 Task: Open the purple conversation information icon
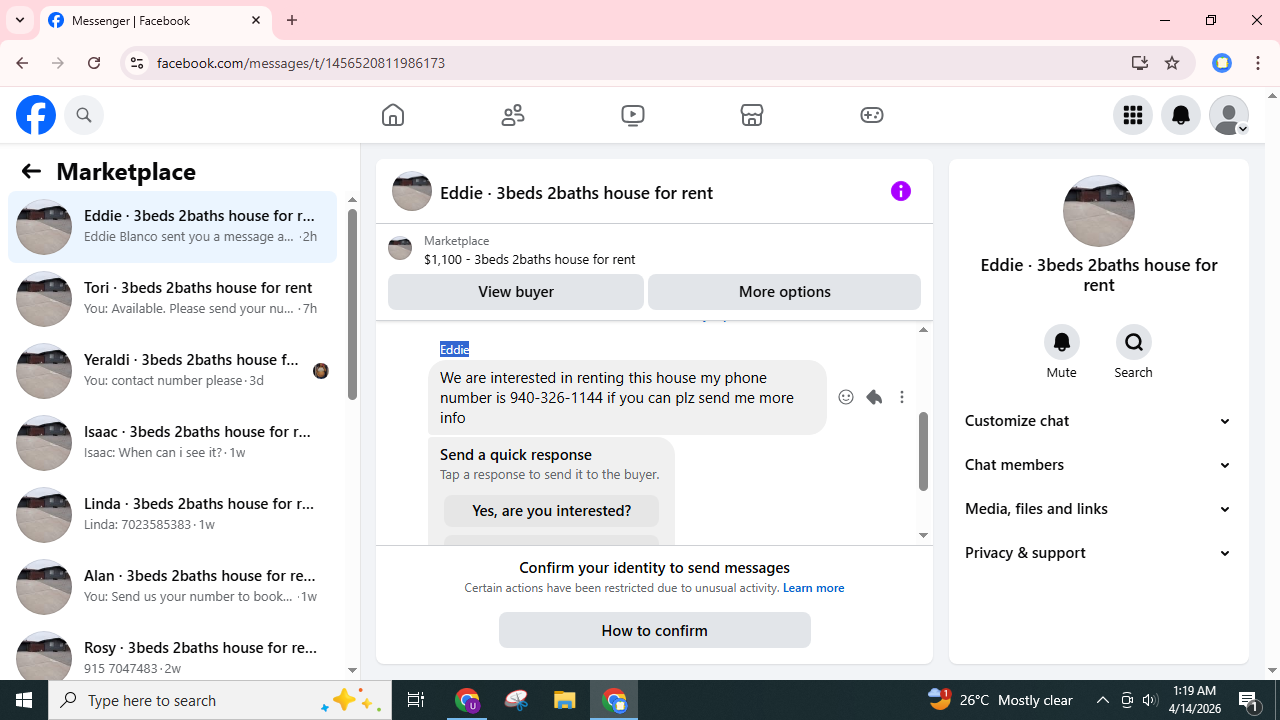click(x=901, y=191)
